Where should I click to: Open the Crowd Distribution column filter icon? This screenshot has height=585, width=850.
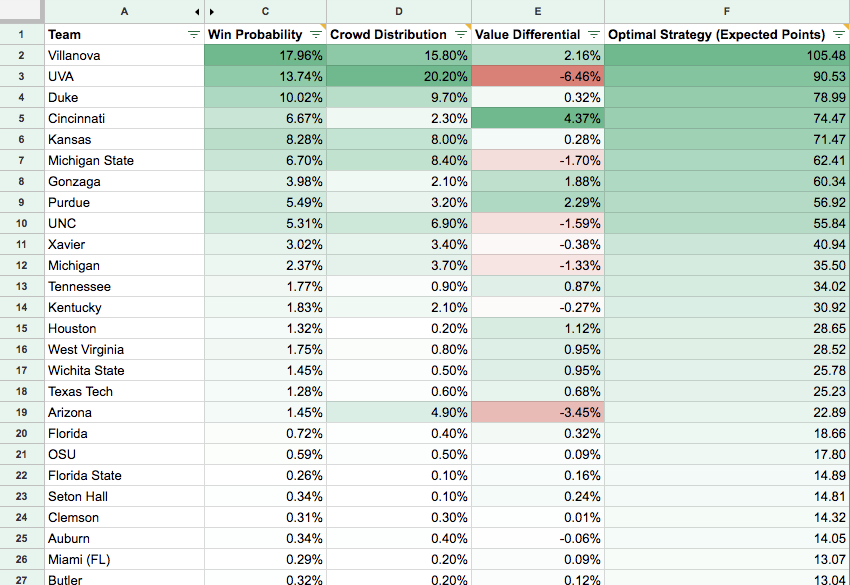click(x=461, y=35)
